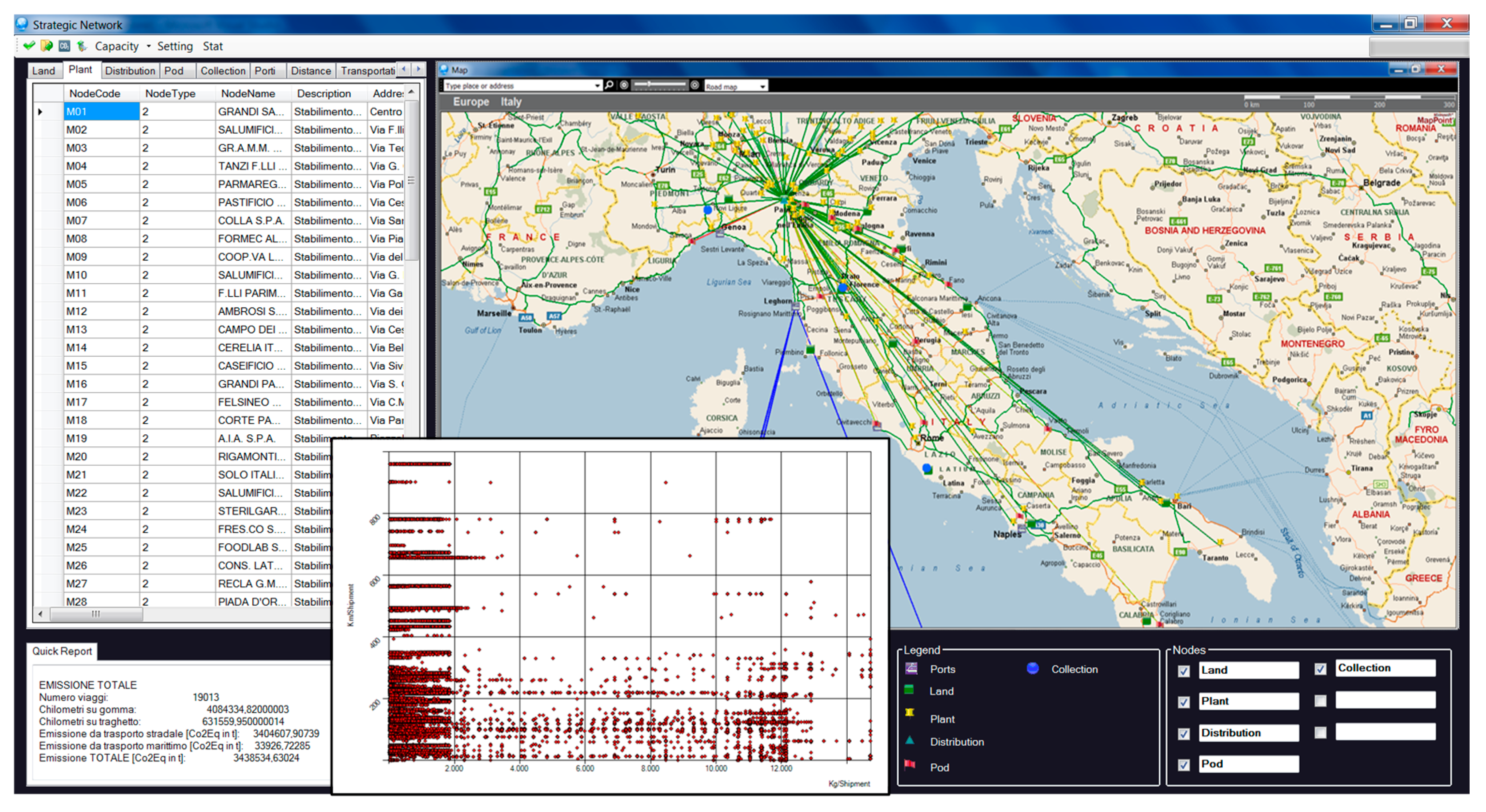The width and height of the screenshot is (1486, 812).
Task: Toggle the Land nodes checkbox
Action: coord(1184,671)
